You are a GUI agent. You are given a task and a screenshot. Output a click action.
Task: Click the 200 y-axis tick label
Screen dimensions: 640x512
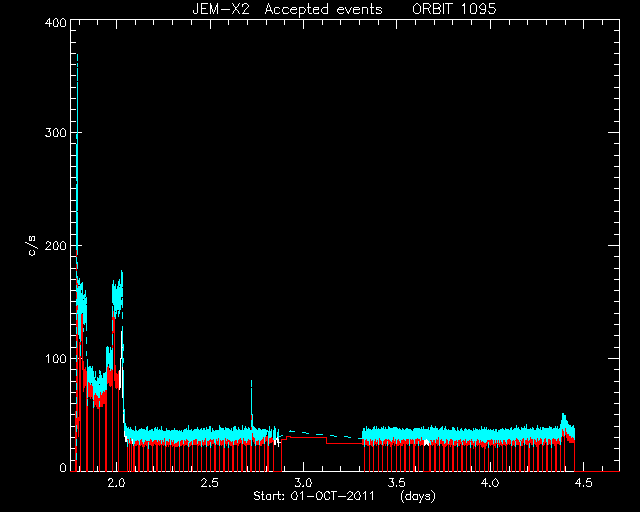click(x=56, y=246)
